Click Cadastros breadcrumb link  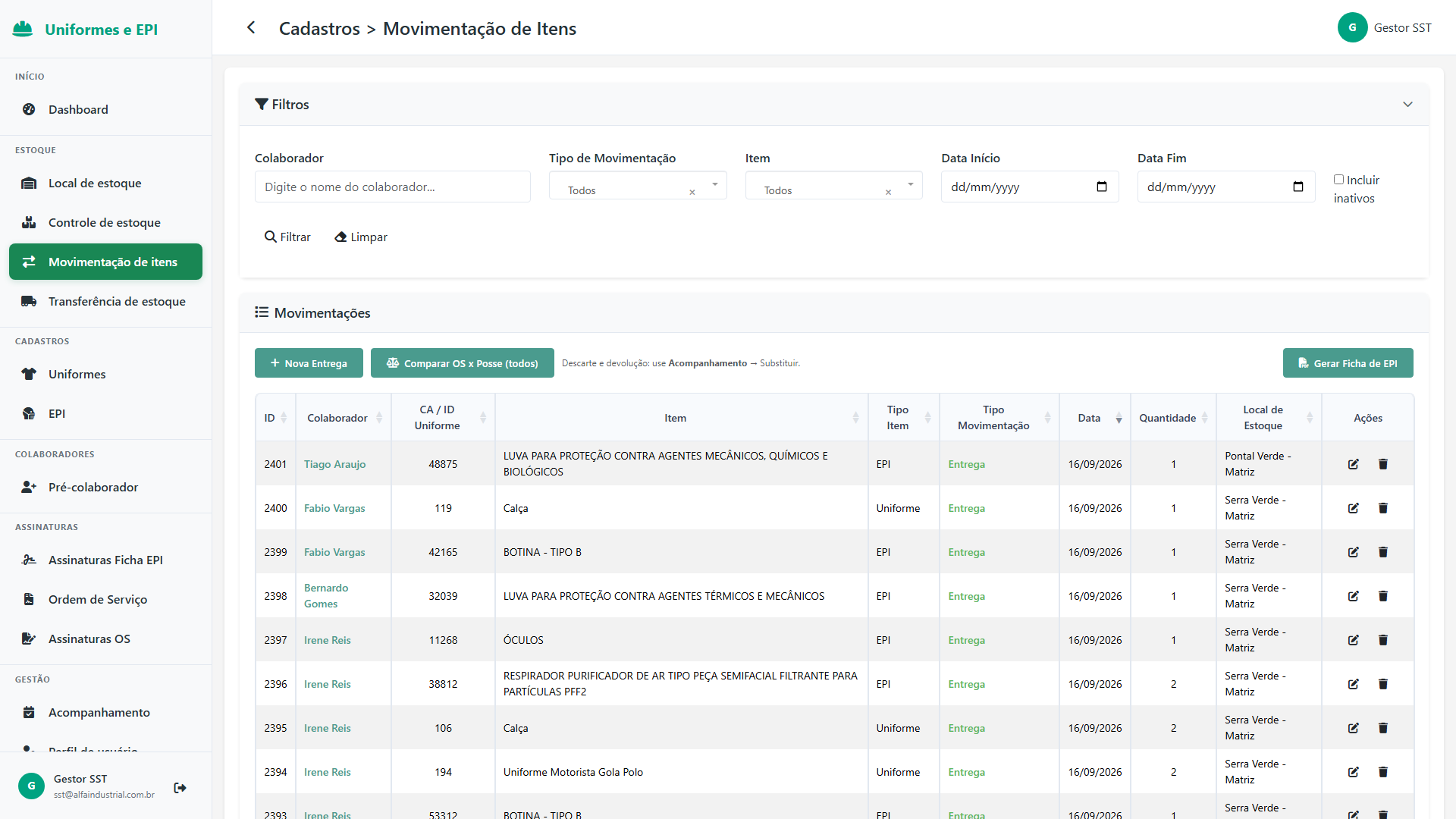click(319, 29)
